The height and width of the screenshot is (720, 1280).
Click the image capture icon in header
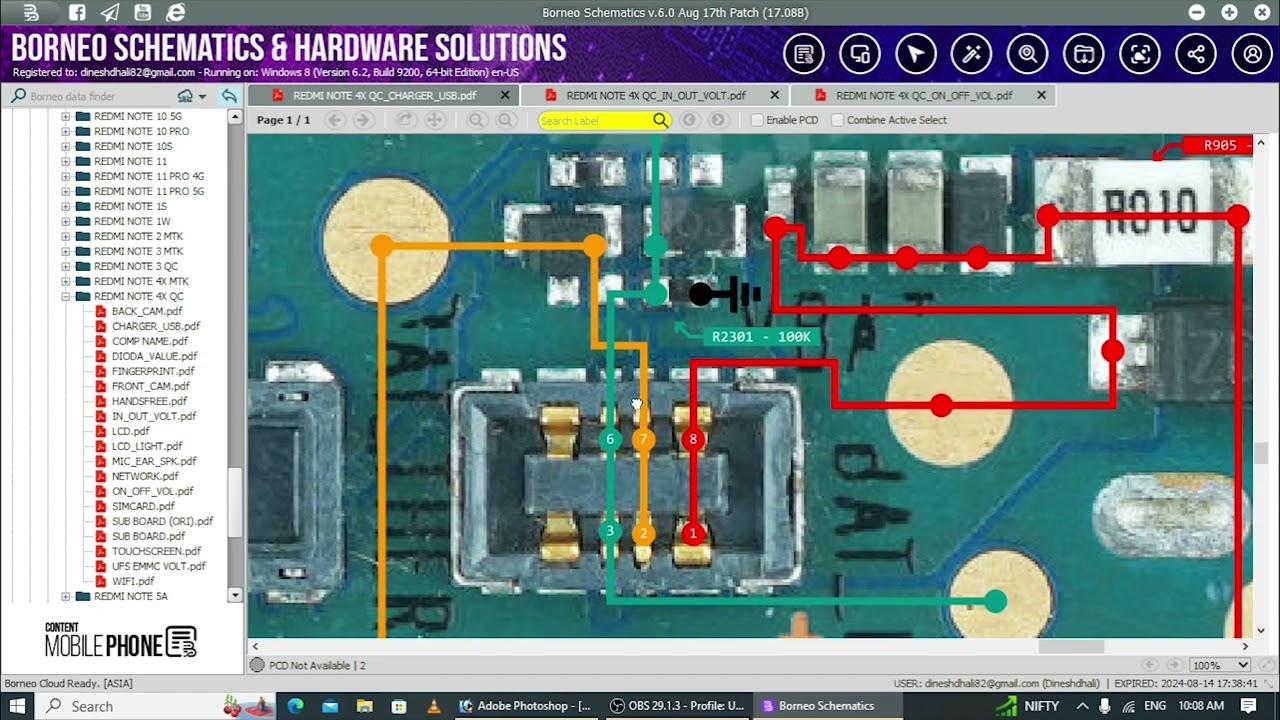pyautogui.click(x=1140, y=55)
